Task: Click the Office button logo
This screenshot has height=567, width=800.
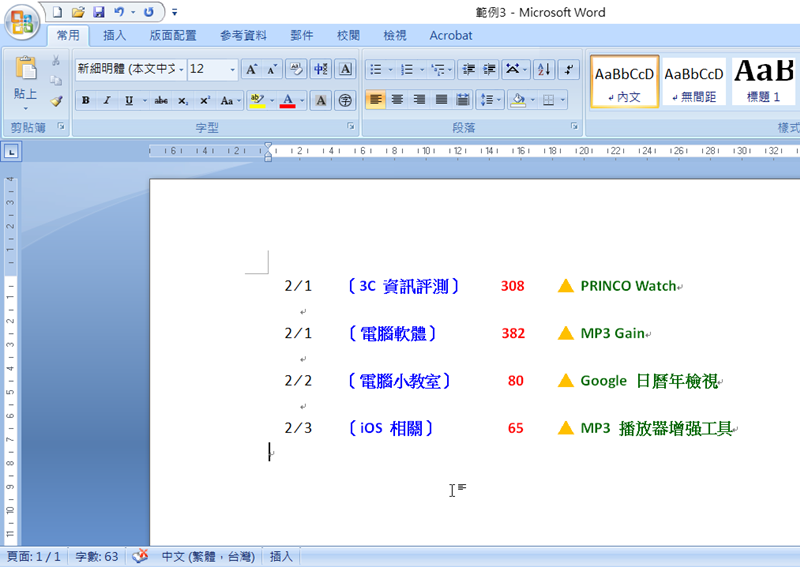Action: pyautogui.click(x=22, y=22)
